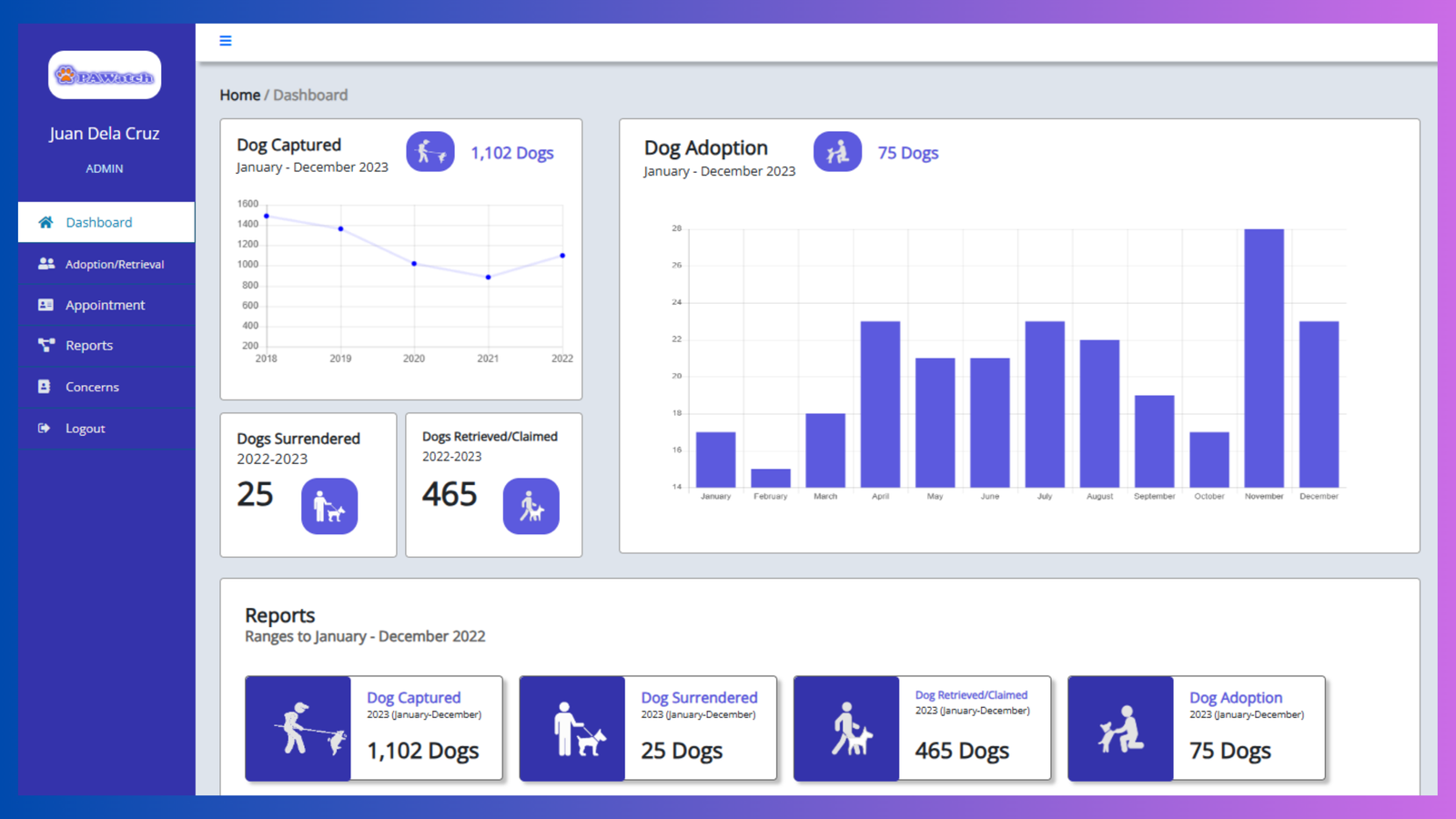Click the Home breadcrumb link

pyautogui.click(x=239, y=95)
